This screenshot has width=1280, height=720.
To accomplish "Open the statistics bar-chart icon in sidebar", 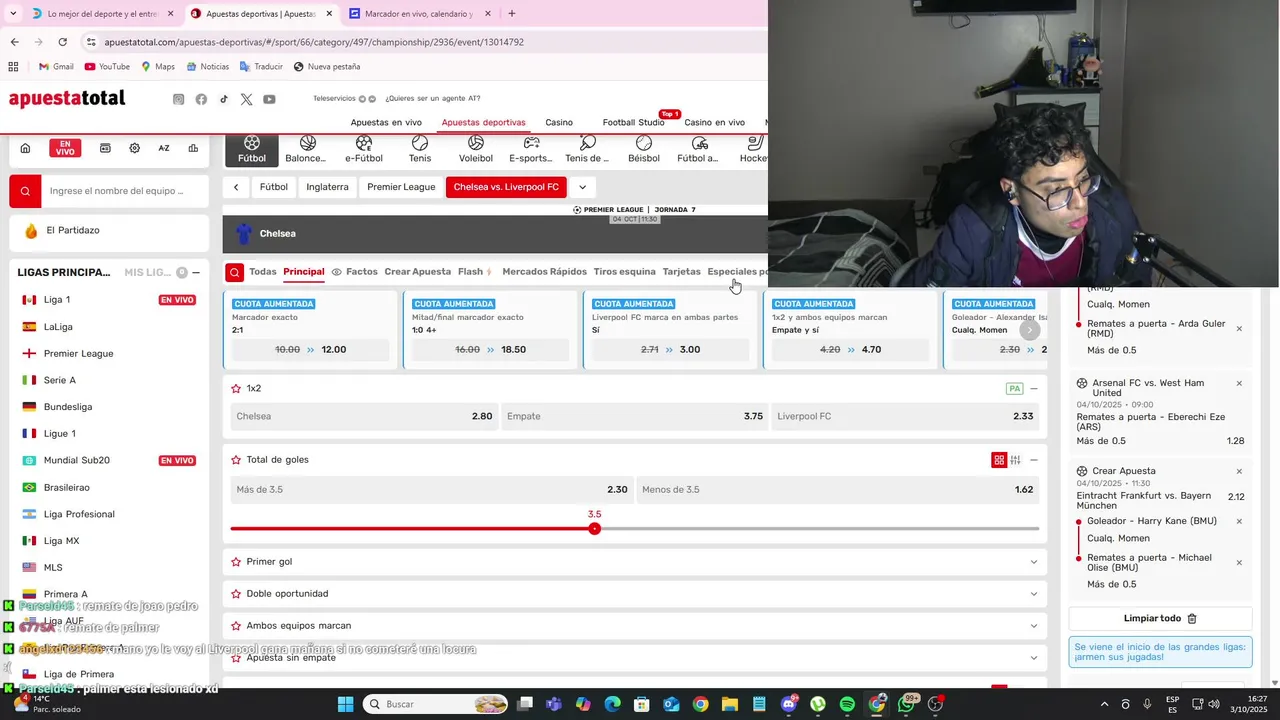I will 193,148.
